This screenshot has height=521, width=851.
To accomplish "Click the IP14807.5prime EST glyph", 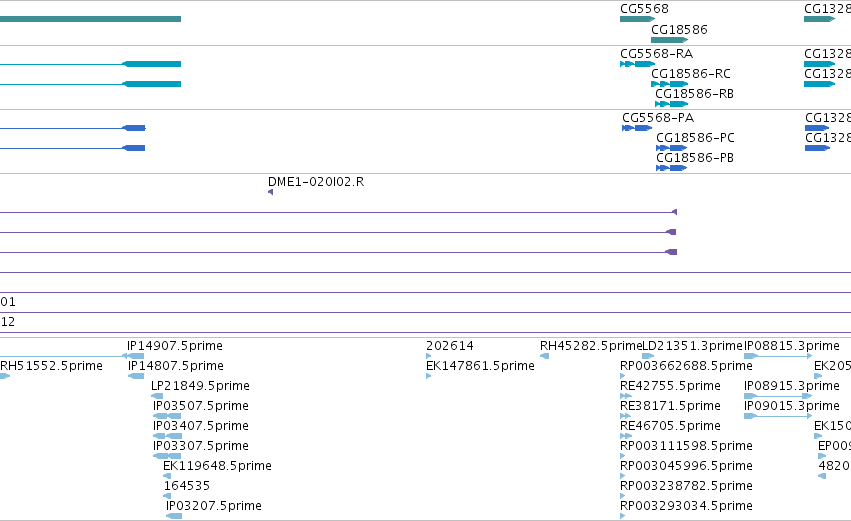I will [x=136, y=376].
